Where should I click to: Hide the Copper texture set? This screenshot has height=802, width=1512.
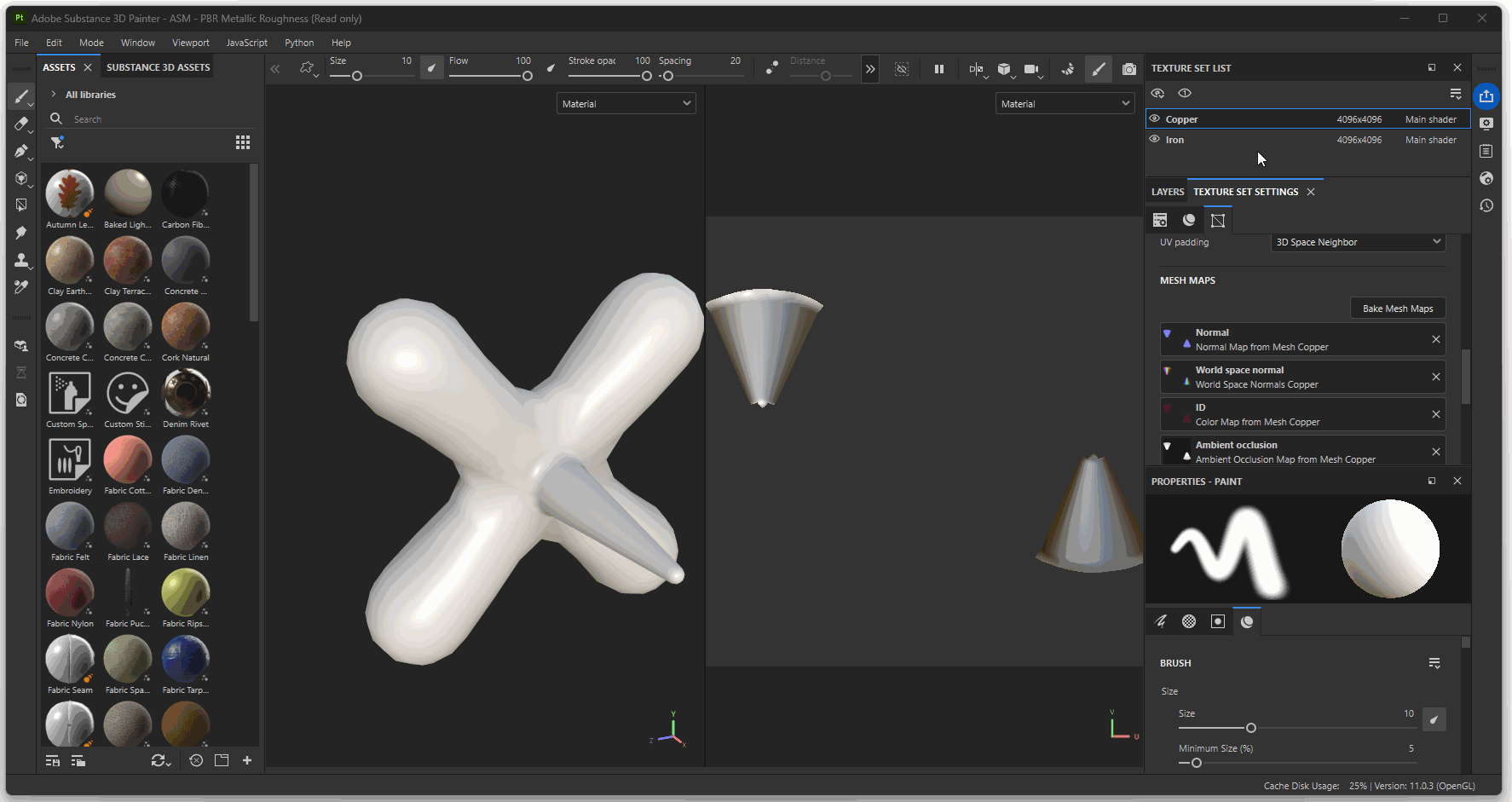1155,119
